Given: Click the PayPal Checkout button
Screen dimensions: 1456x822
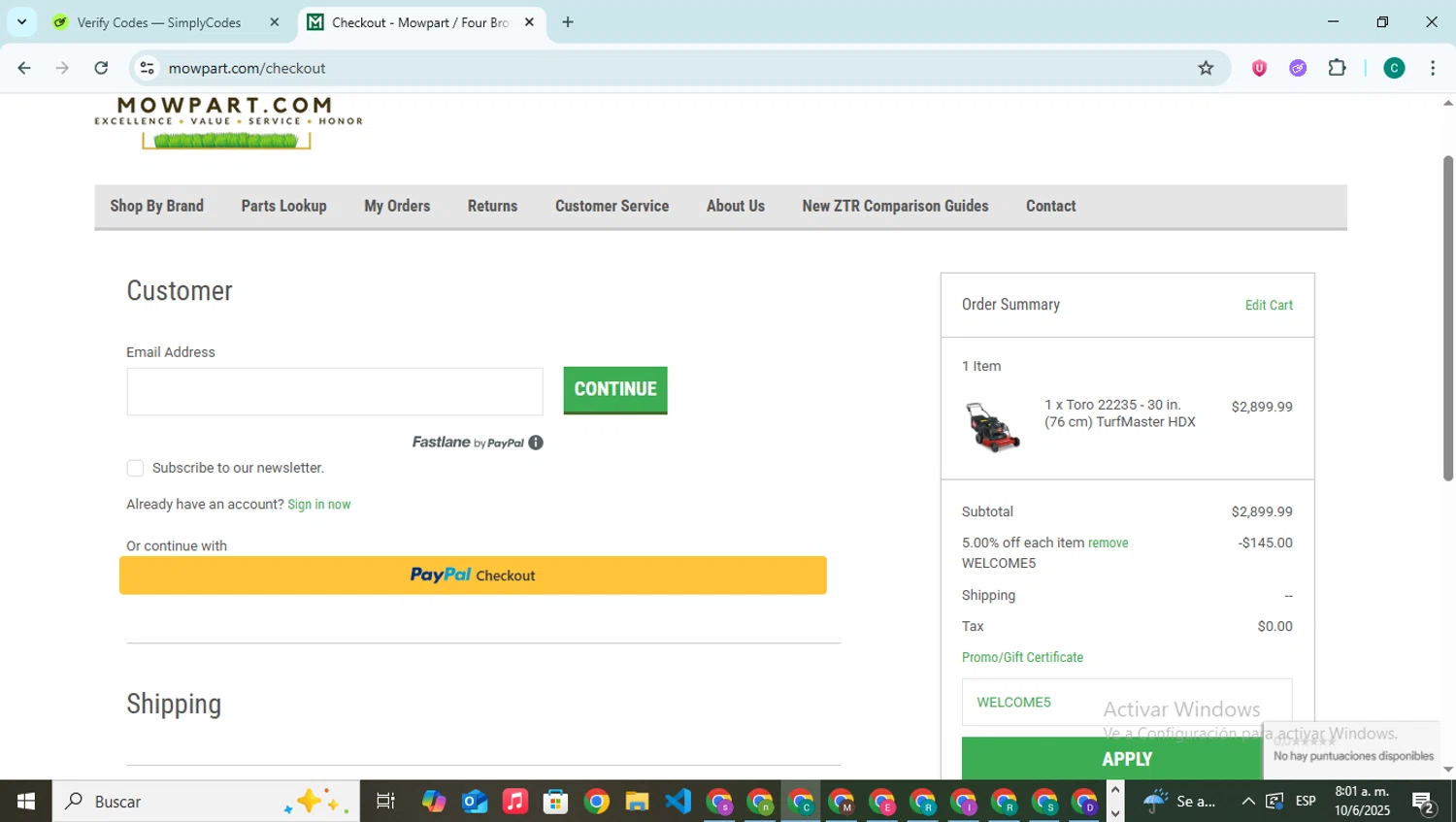Looking at the screenshot, I should [473, 575].
